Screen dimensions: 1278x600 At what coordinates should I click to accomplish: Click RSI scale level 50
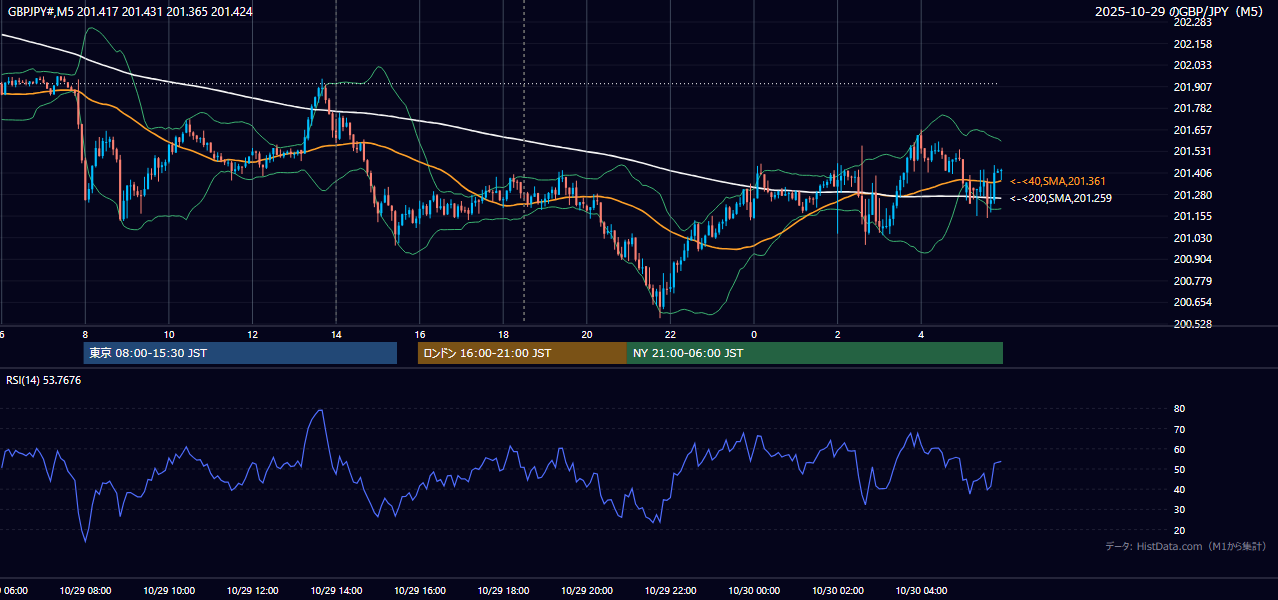point(1179,469)
